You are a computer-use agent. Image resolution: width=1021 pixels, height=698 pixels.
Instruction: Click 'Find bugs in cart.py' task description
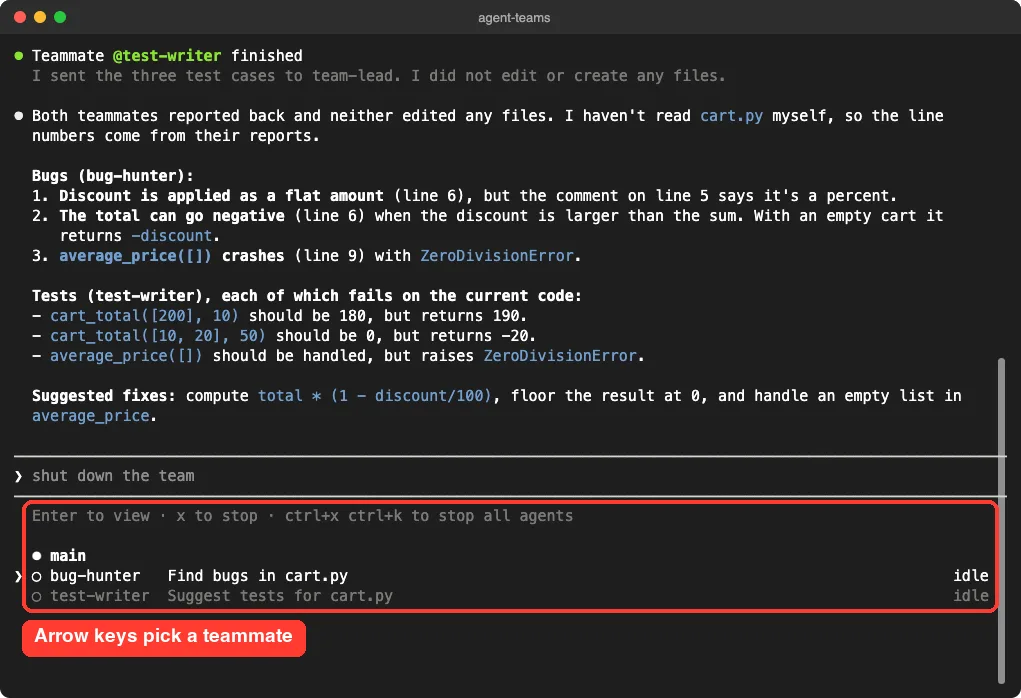coord(258,576)
